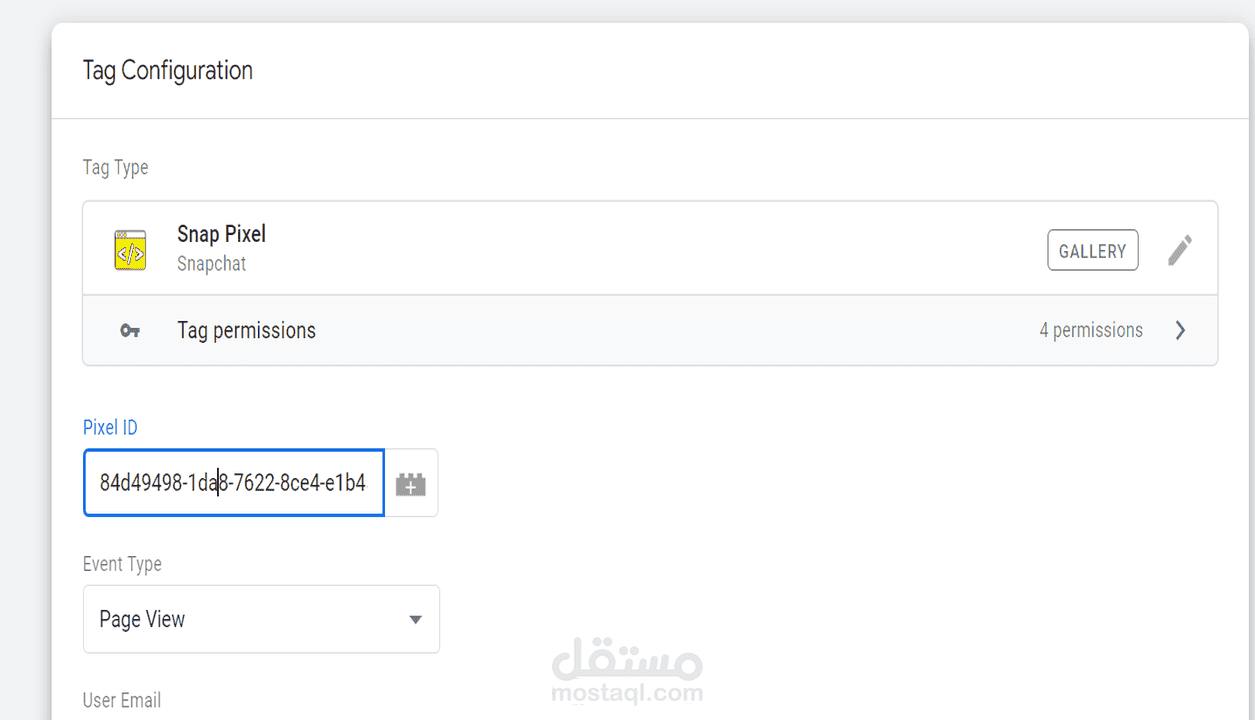Click the Tag Type section label
The height and width of the screenshot is (720, 1255).
(x=115, y=168)
